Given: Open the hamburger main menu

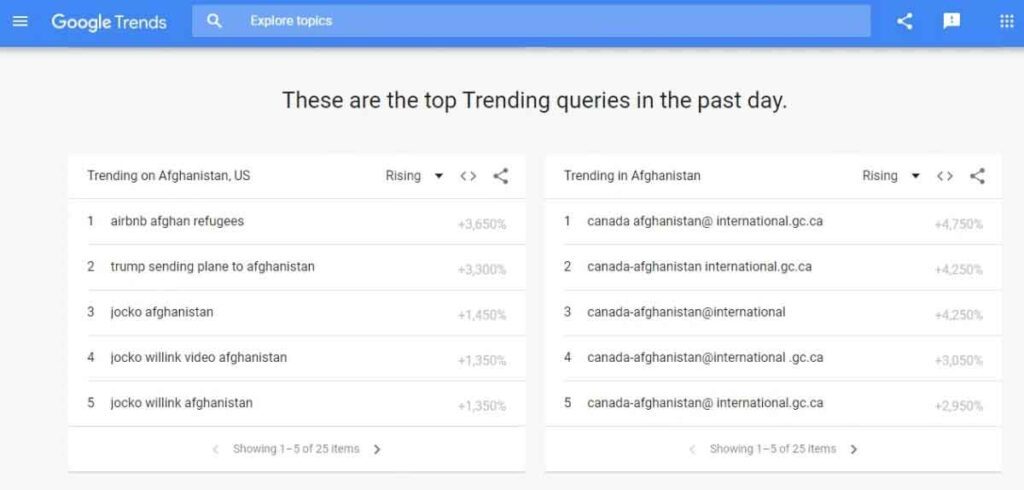Looking at the screenshot, I should coord(20,21).
